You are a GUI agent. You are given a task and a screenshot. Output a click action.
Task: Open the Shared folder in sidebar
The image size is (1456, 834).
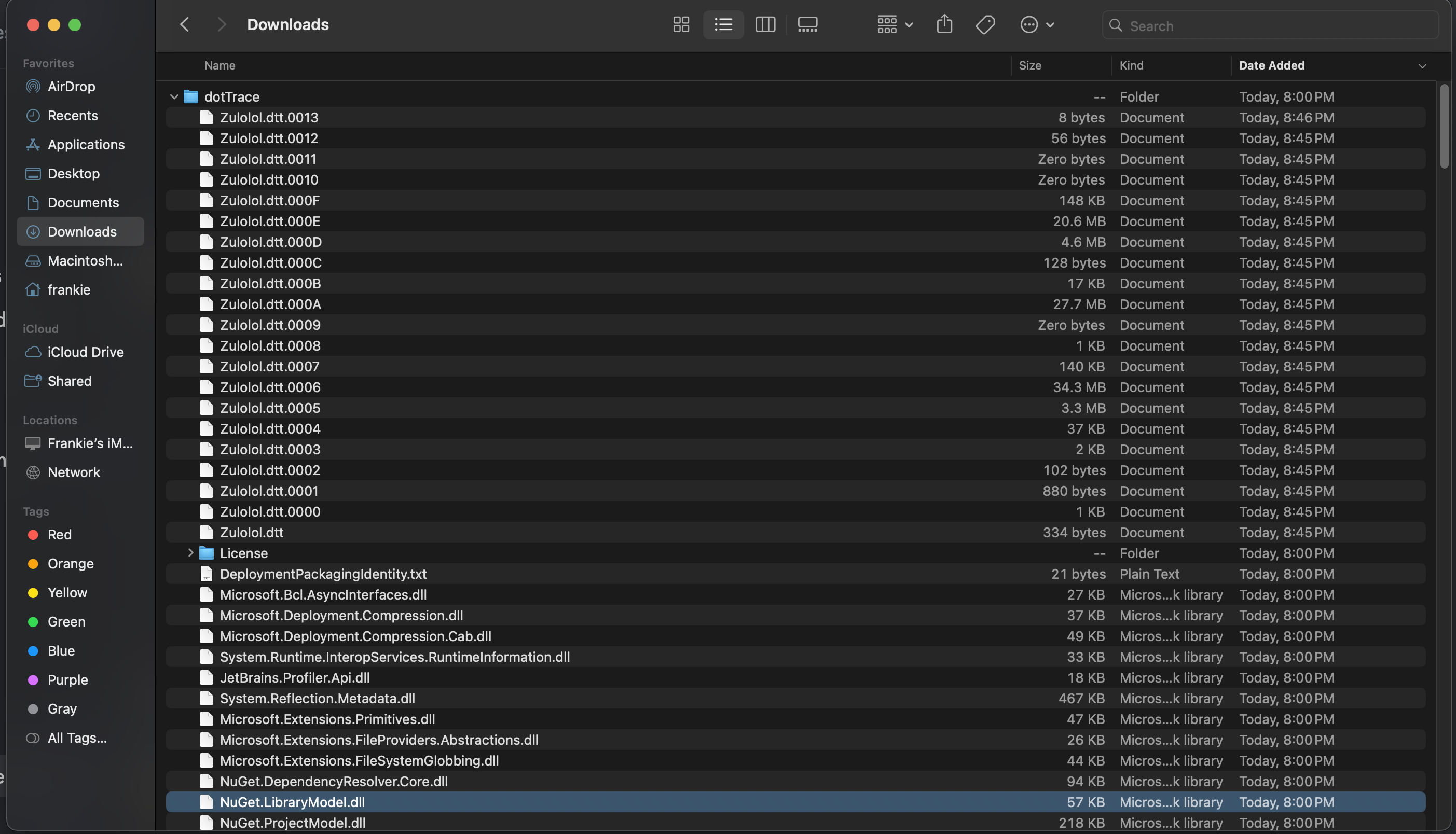coord(80,381)
